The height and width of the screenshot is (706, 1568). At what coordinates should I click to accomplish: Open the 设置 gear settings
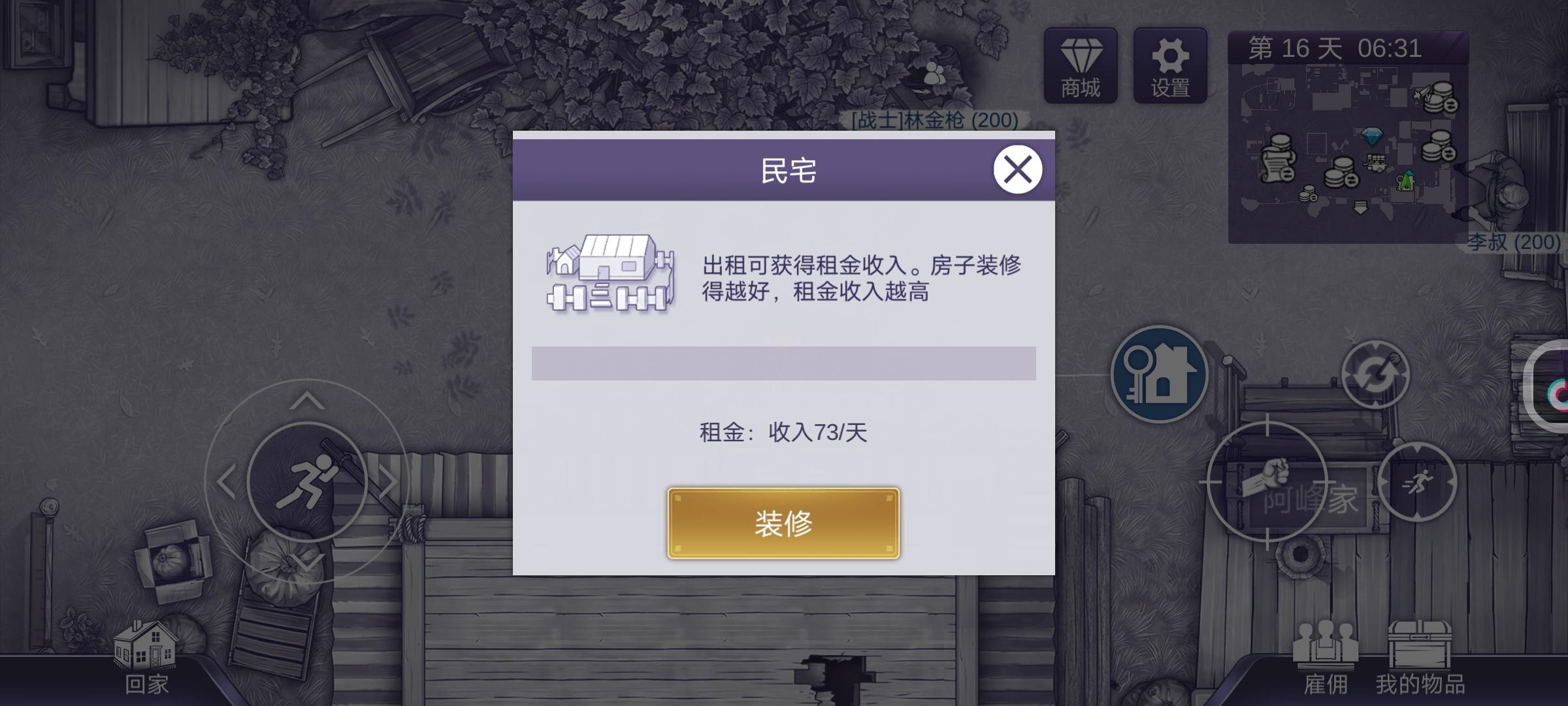click(1170, 65)
